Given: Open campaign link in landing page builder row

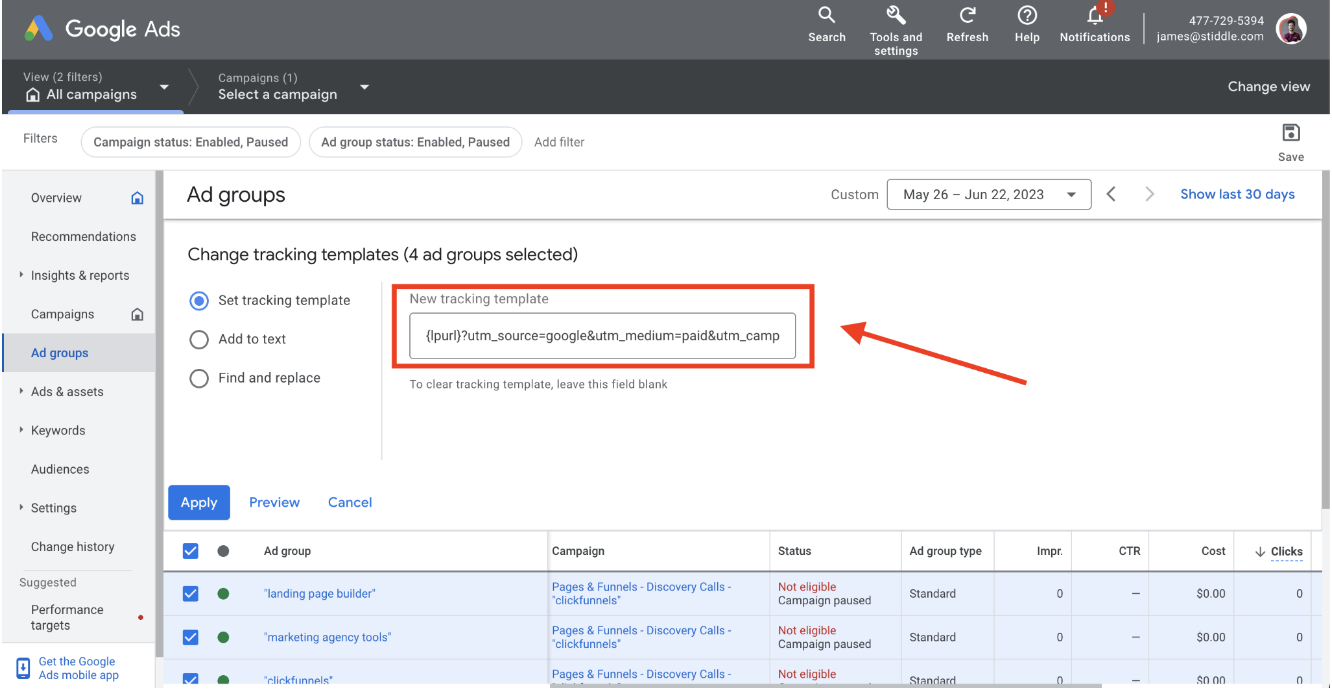Looking at the screenshot, I should 641,594.
